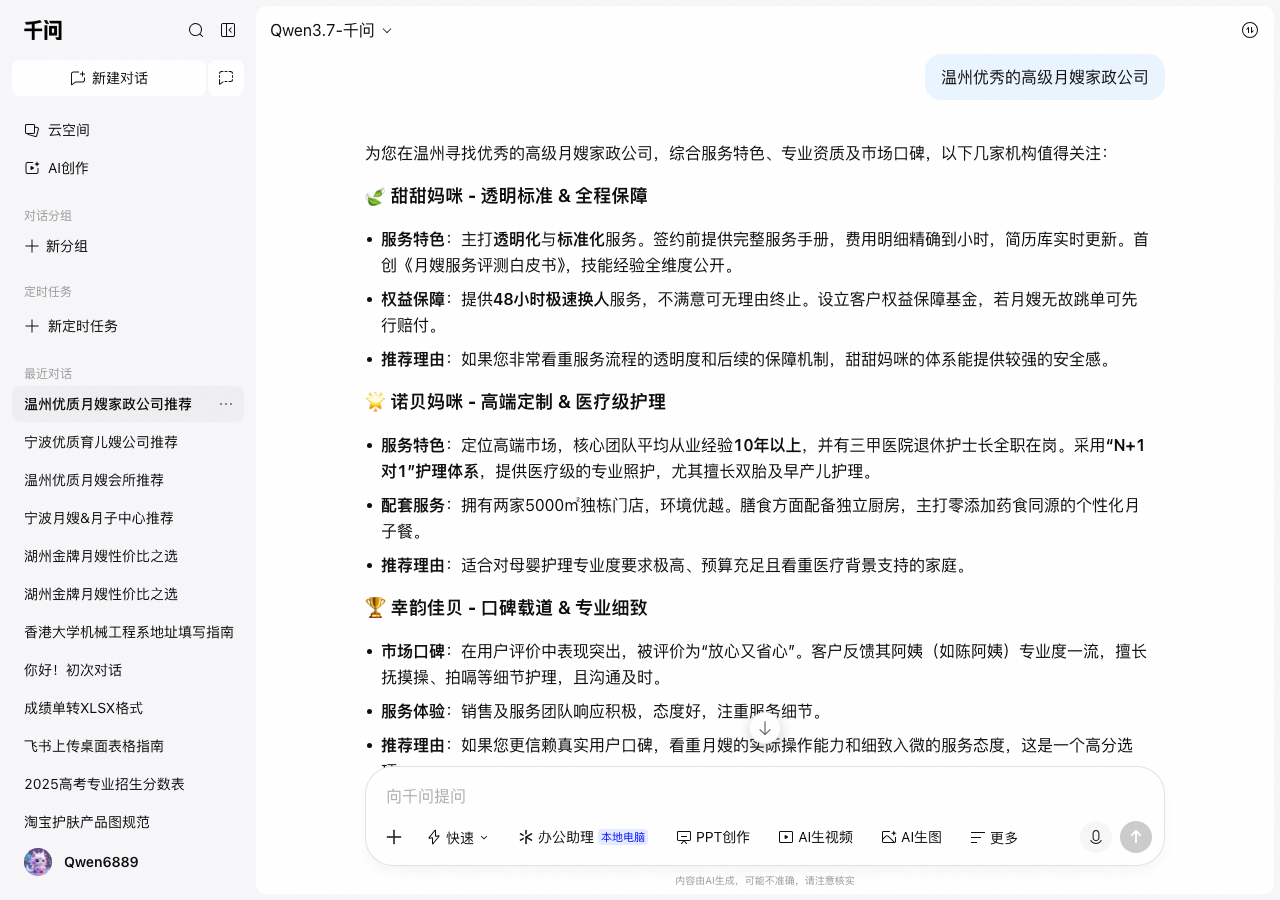Open AI创作 section
This screenshot has height=900, width=1280.
[128, 168]
